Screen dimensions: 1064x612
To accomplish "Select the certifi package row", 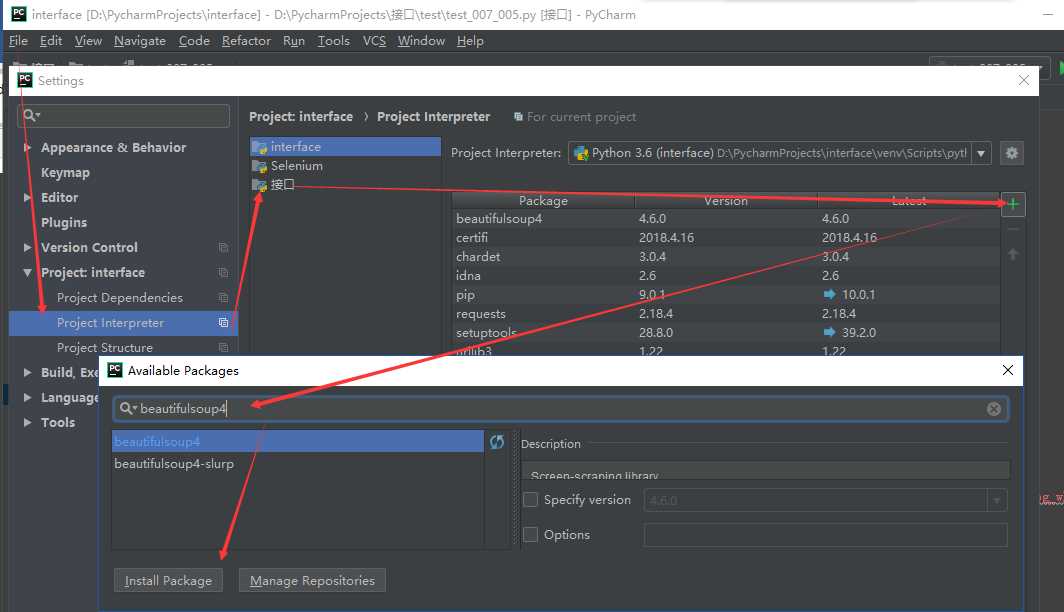I will coord(725,237).
